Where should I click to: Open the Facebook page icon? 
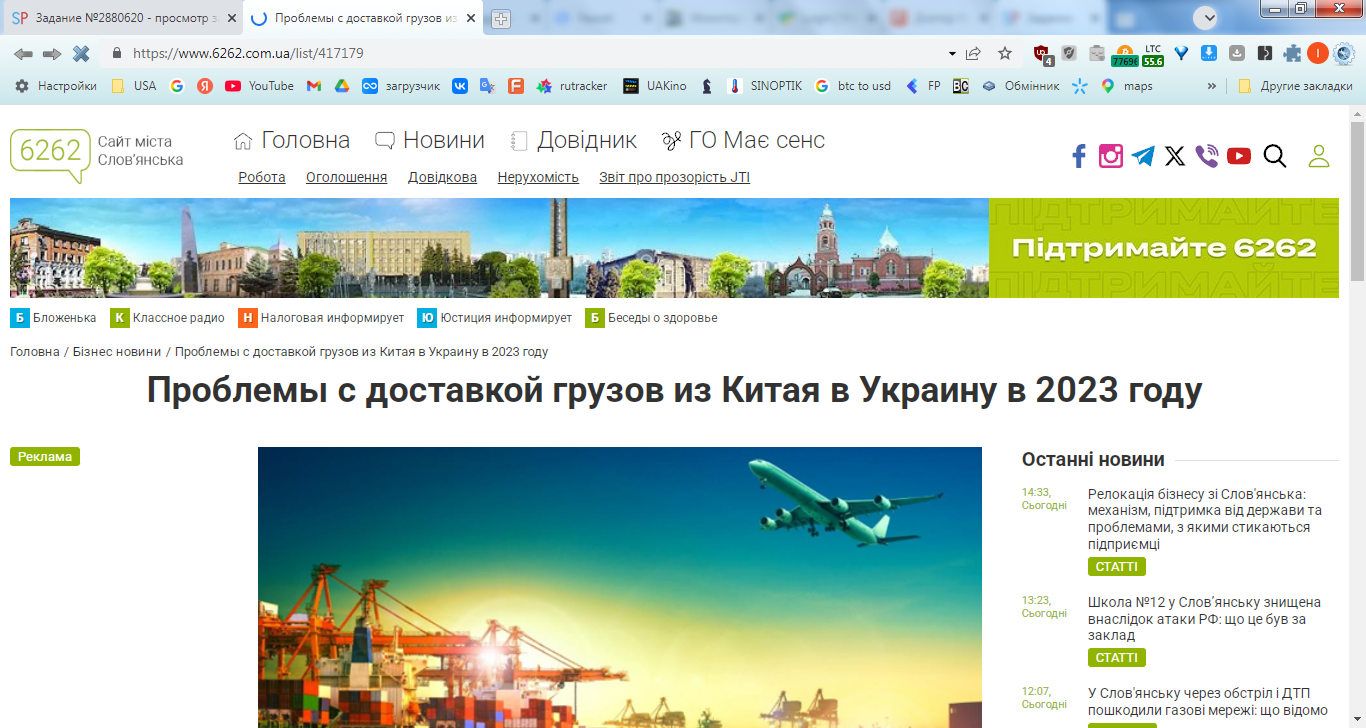[x=1079, y=156]
